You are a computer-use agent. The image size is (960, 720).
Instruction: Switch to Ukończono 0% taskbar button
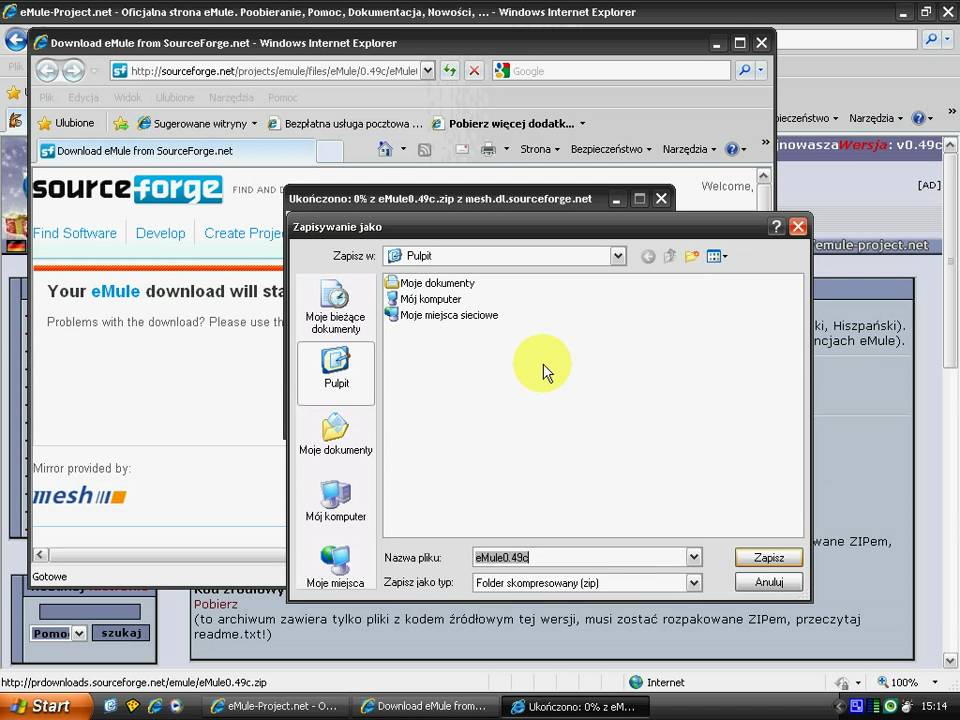[x=576, y=707]
